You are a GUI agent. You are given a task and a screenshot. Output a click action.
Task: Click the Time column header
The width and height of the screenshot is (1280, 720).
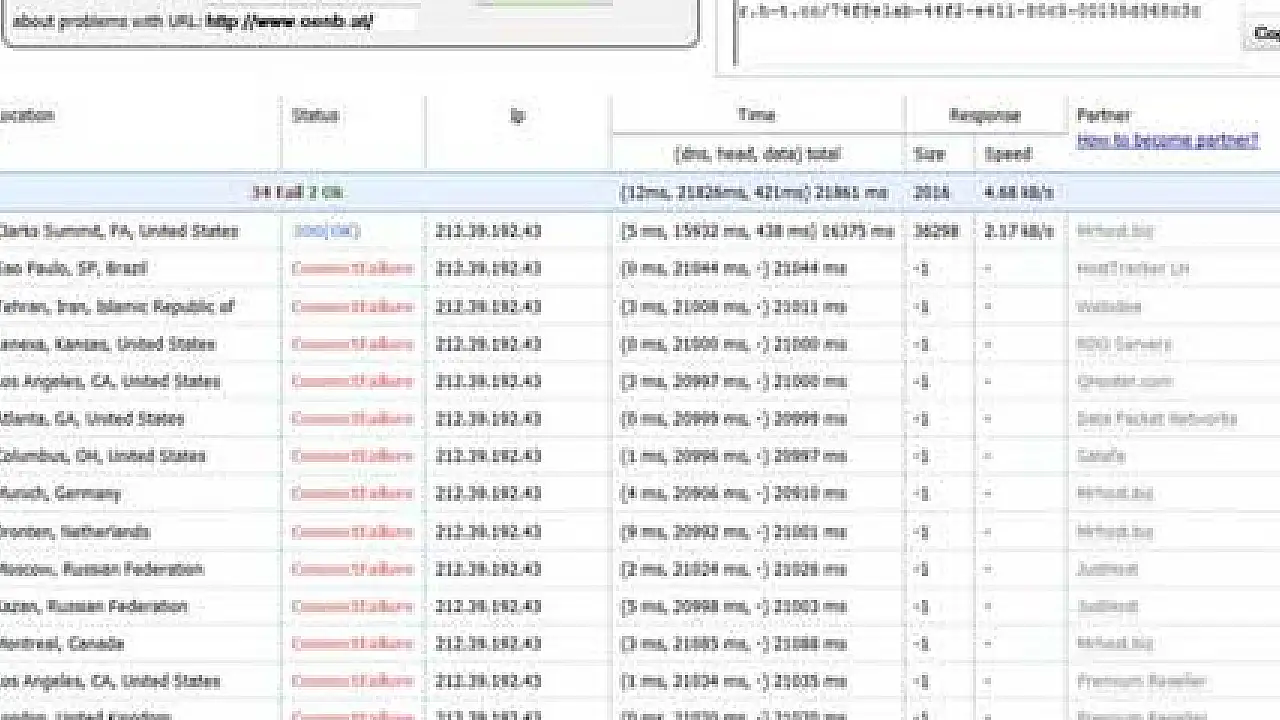[x=757, y=115]
